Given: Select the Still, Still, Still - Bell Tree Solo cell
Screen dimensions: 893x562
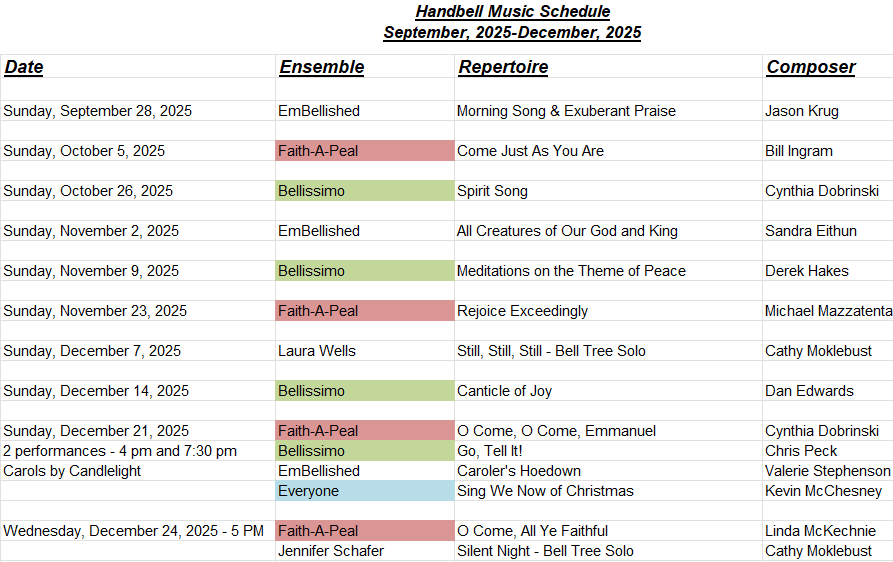Looking at the screenshot, I should [x=608, y=351].
